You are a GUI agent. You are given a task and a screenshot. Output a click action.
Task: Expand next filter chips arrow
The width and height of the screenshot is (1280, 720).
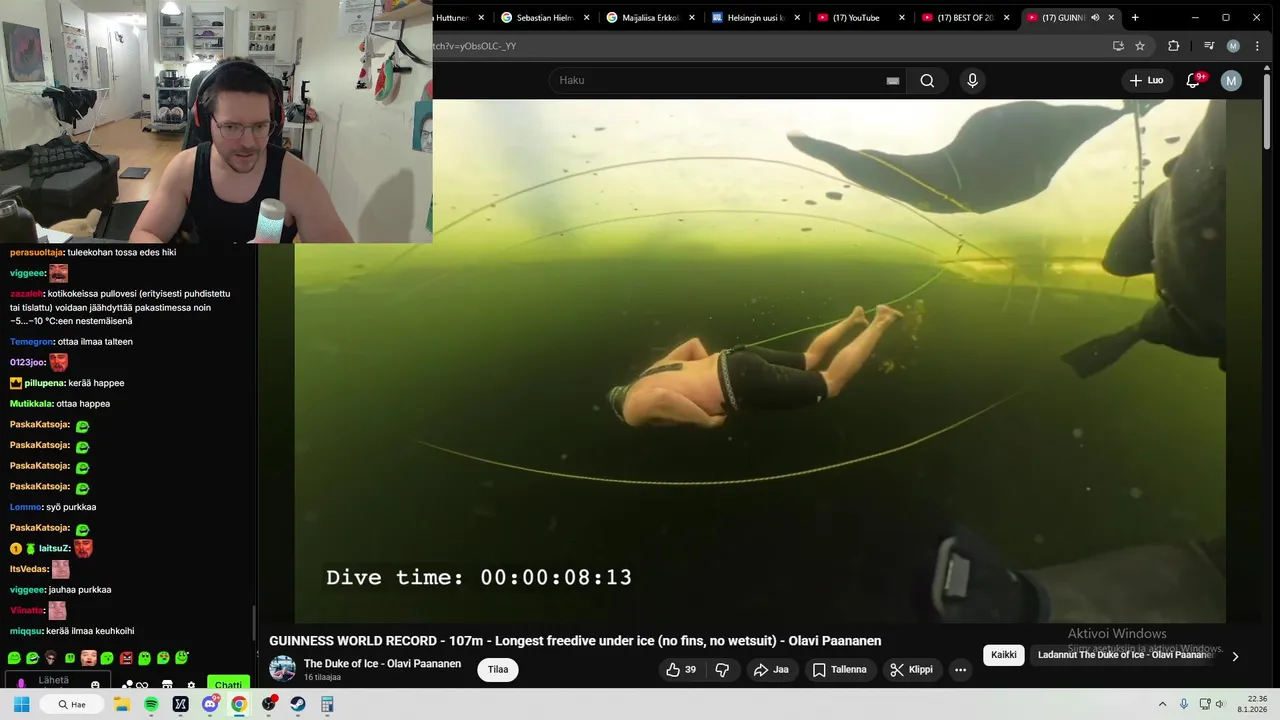1235,656
